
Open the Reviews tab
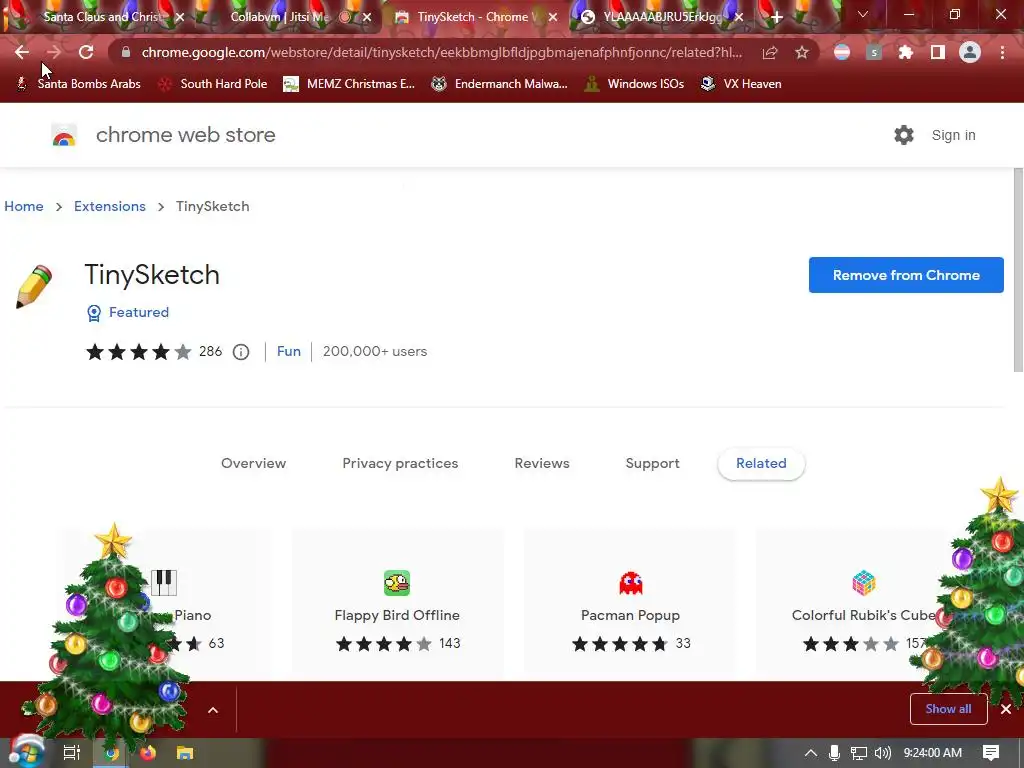pyautogui.click(x=542, y=464)
